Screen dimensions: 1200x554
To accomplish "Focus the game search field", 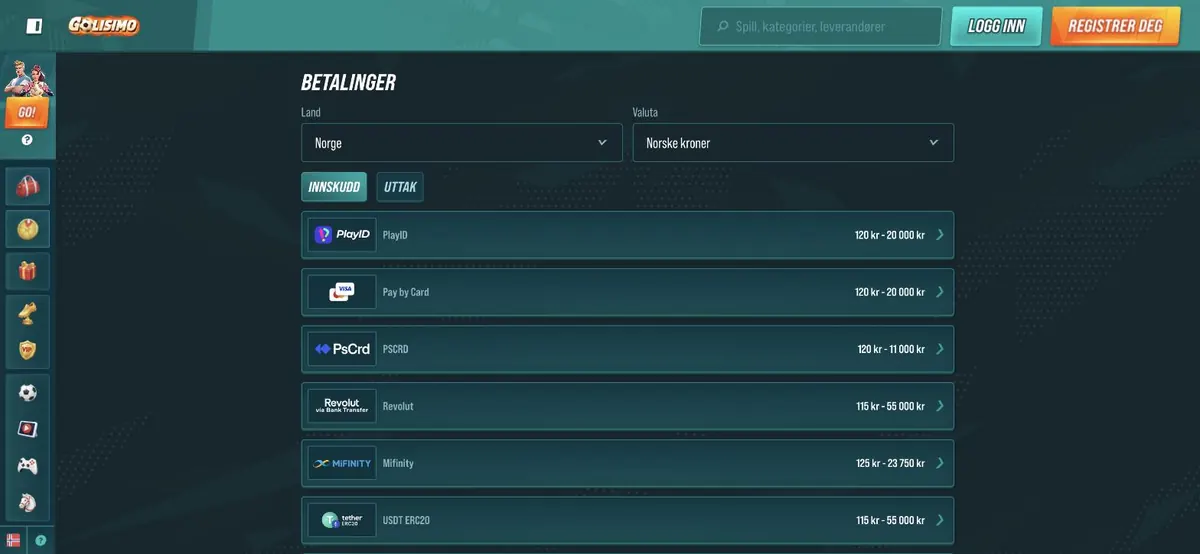I will coord(820,27).
